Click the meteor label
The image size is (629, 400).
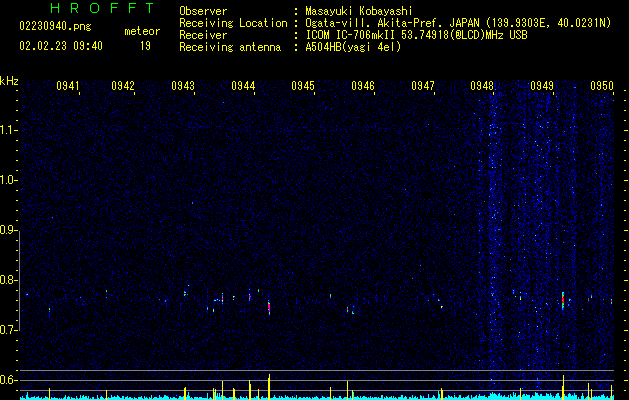(x=142, y=31)
